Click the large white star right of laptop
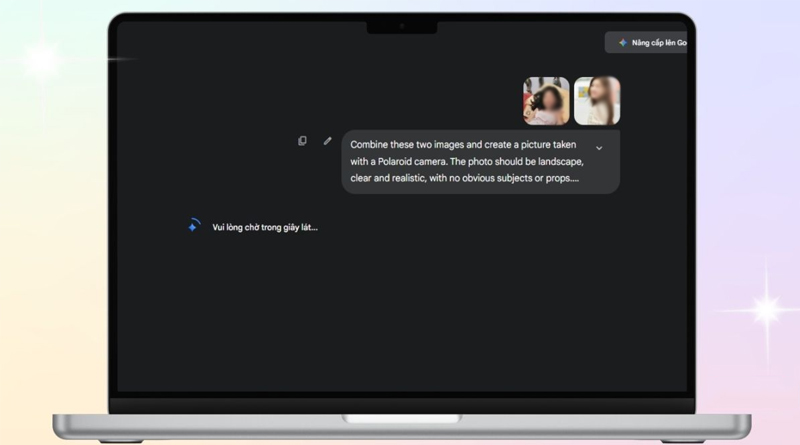 [766, 307]
